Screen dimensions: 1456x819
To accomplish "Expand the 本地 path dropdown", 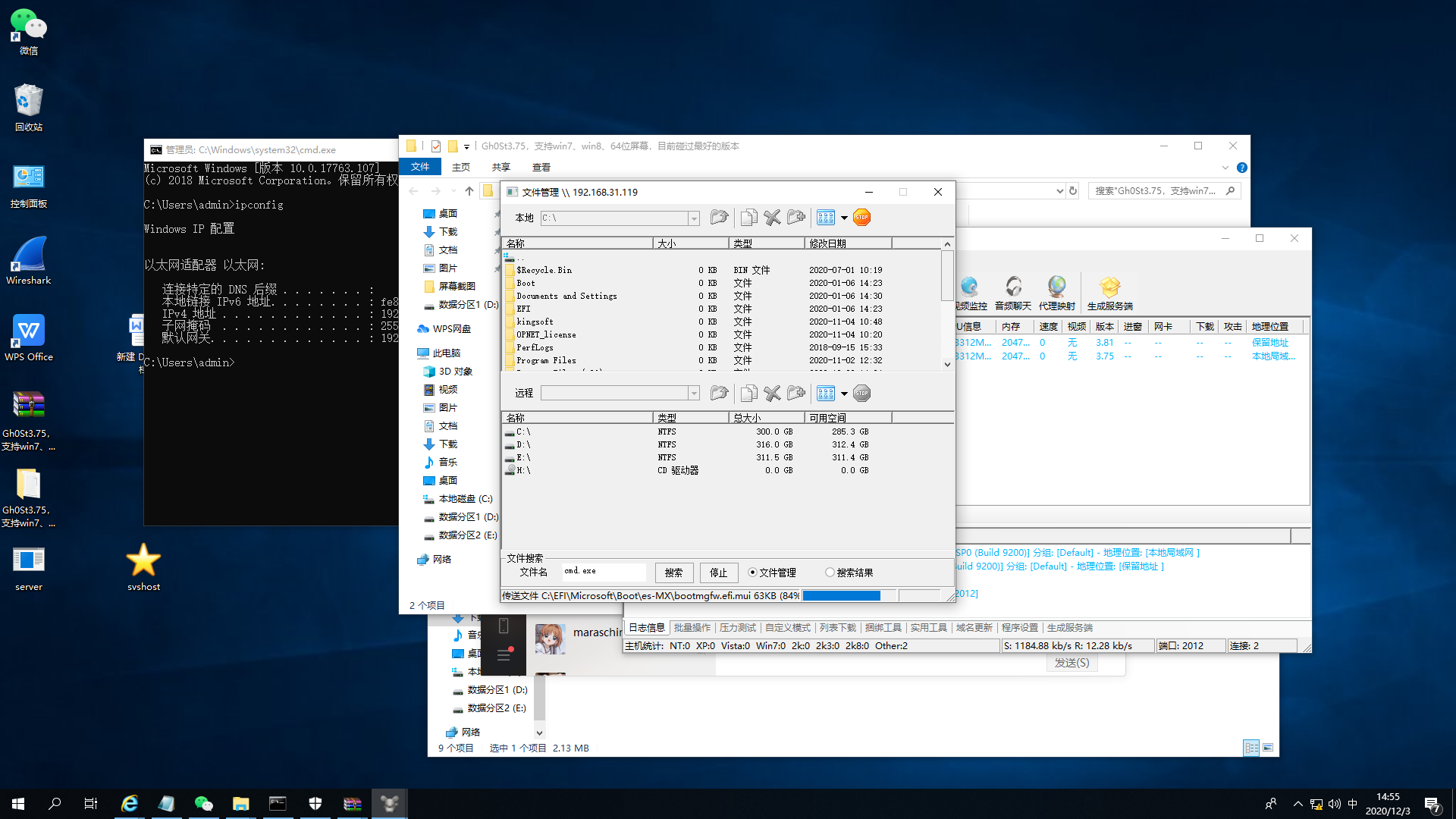I will (693, 218).
